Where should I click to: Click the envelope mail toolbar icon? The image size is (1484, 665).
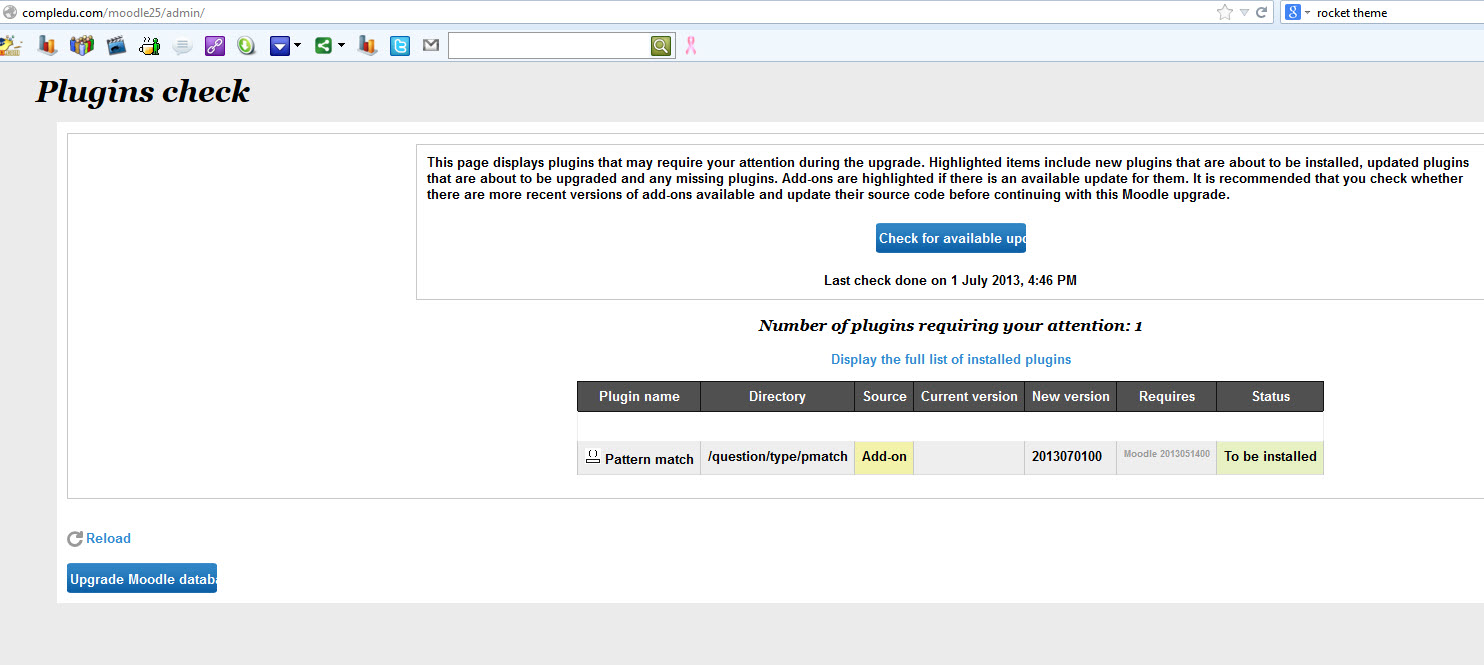pyautogui.click(x=431, y=45)
